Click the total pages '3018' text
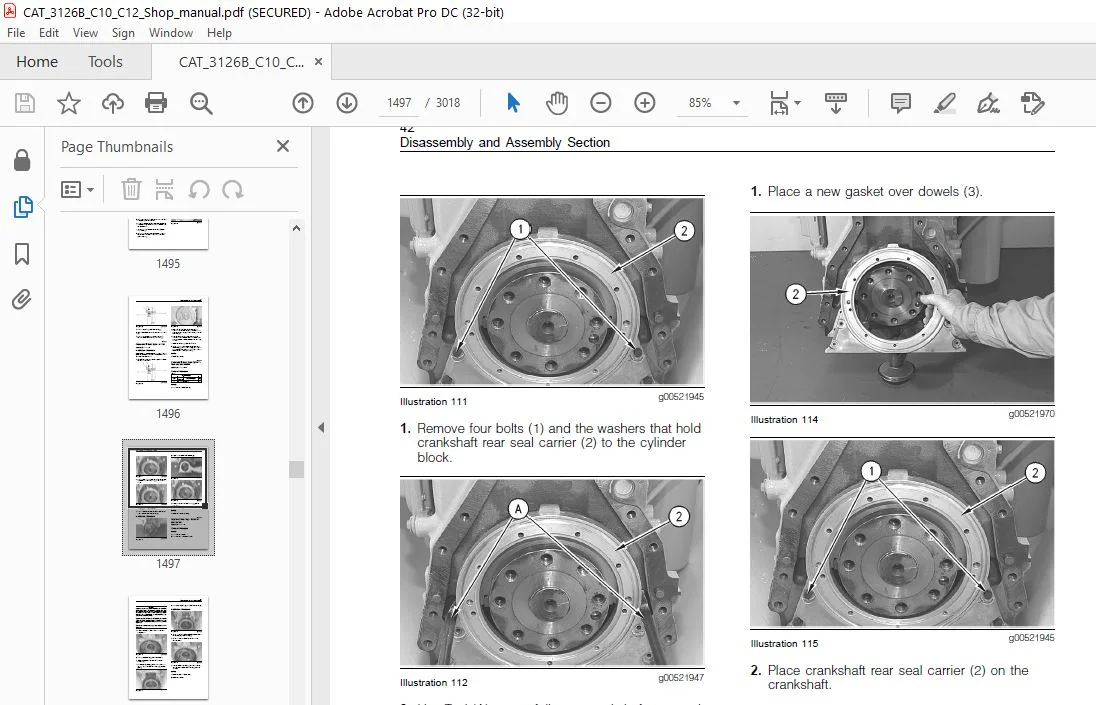The height and width of the screenshot is (705, 1096). pos(448,103)
